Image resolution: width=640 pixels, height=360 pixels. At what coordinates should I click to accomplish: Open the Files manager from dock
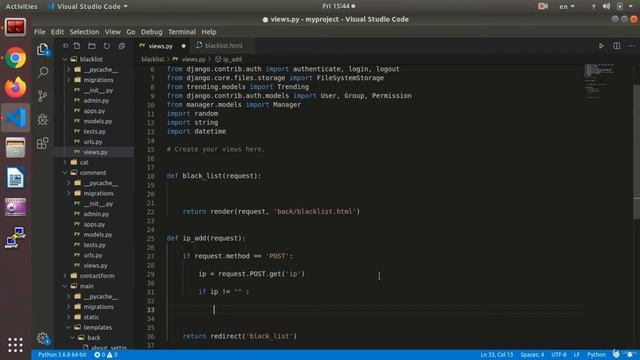pos(16,148)
